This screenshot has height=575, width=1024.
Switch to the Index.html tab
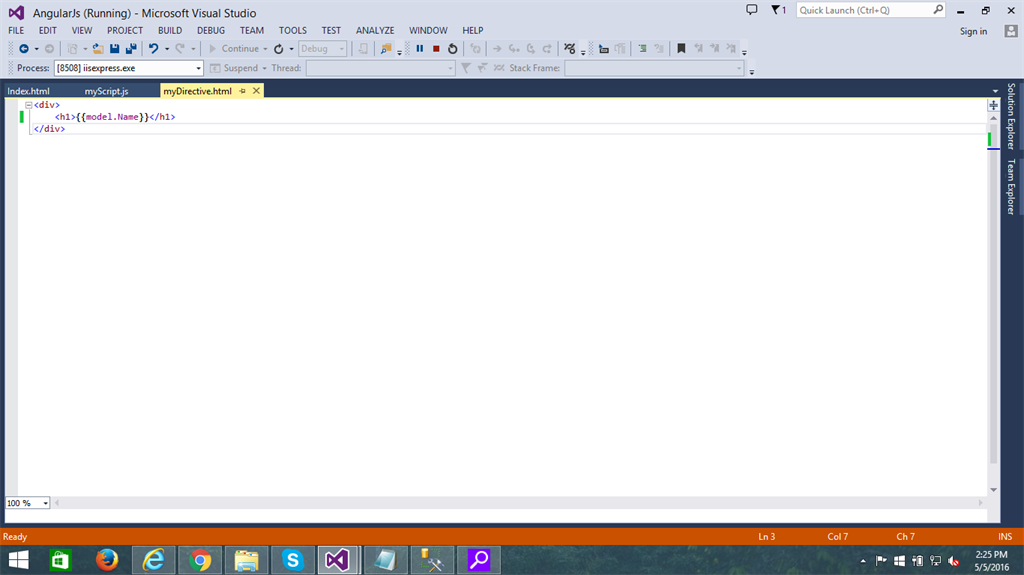pyautogui.click(x=28, y=91)
